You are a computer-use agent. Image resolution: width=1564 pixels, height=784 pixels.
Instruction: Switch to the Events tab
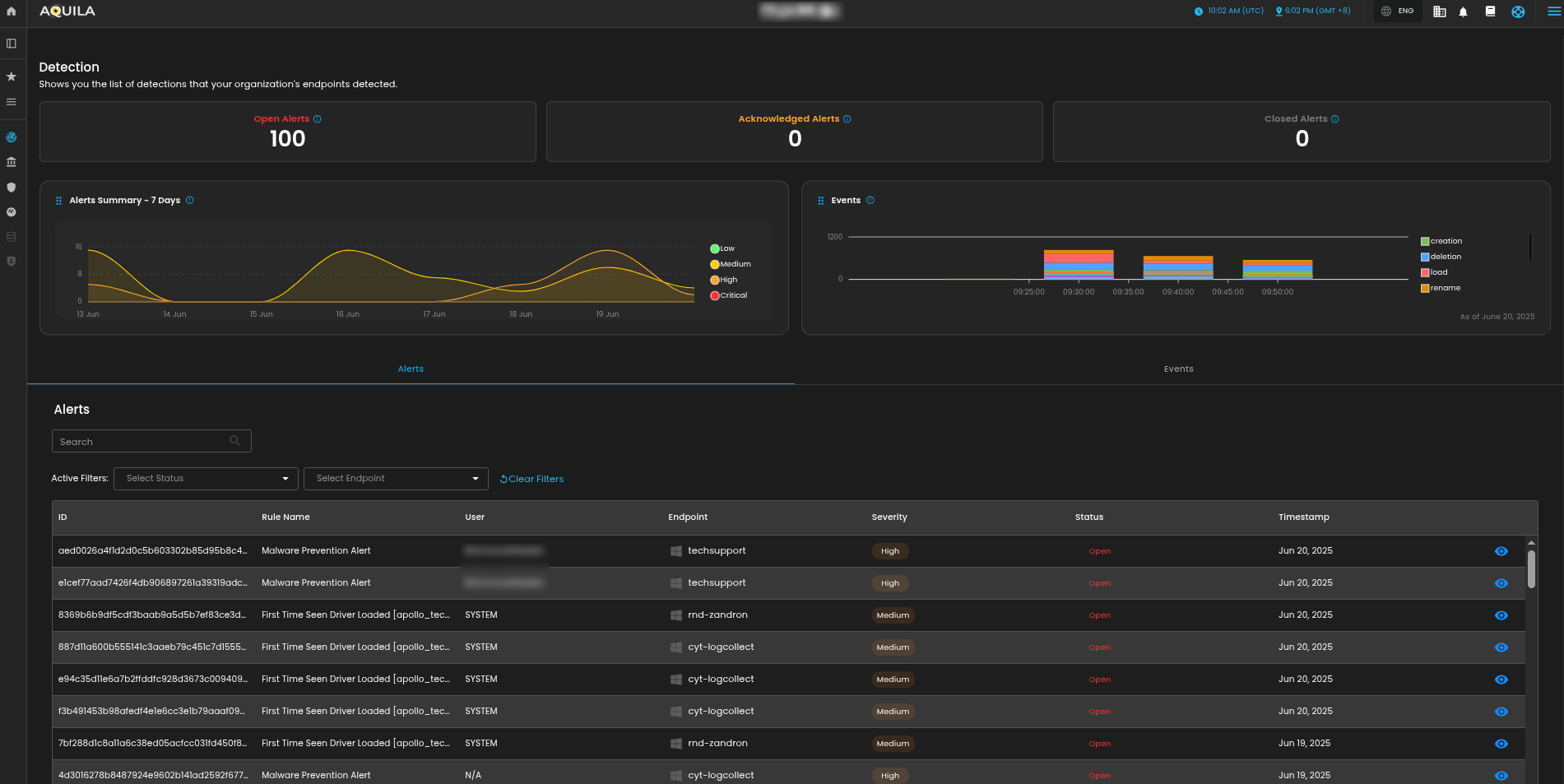tap(1178, 369)
